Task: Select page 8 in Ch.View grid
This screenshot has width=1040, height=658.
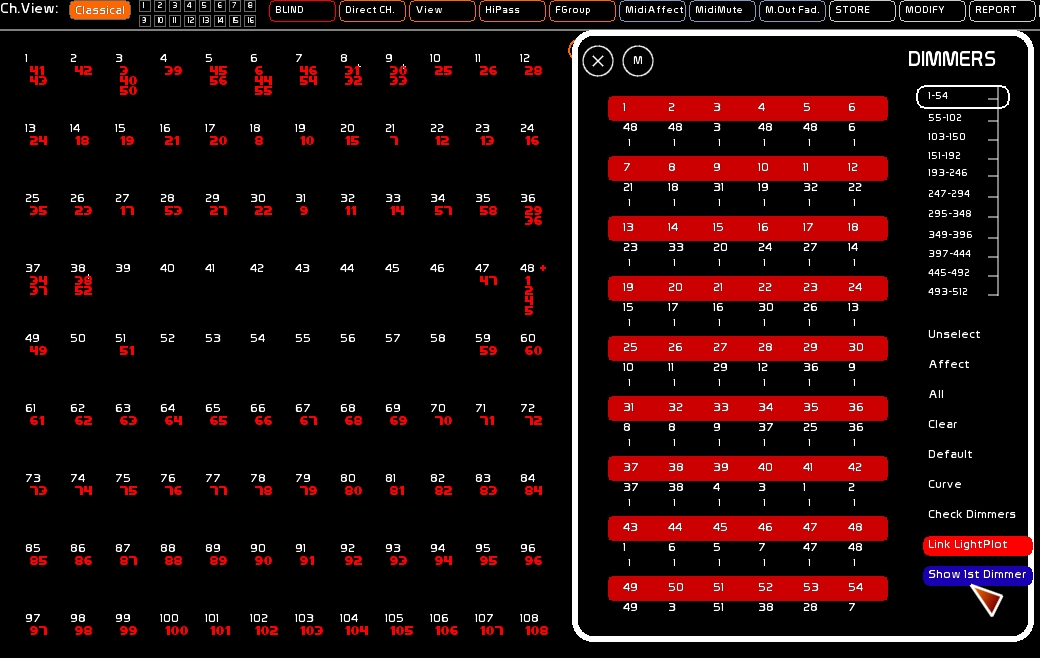Action: (x=250, y=6)
